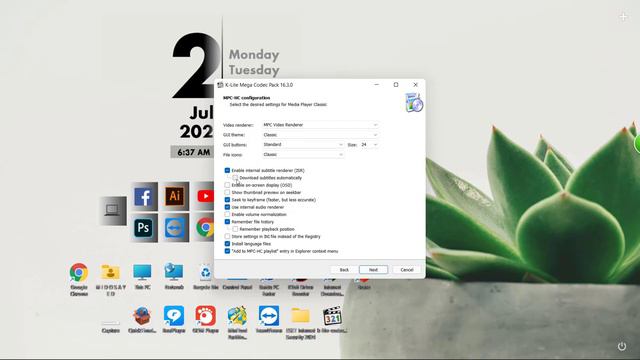Click the 6:37 AM clock widget
The image size is (640, 360).
pos(193,152)
